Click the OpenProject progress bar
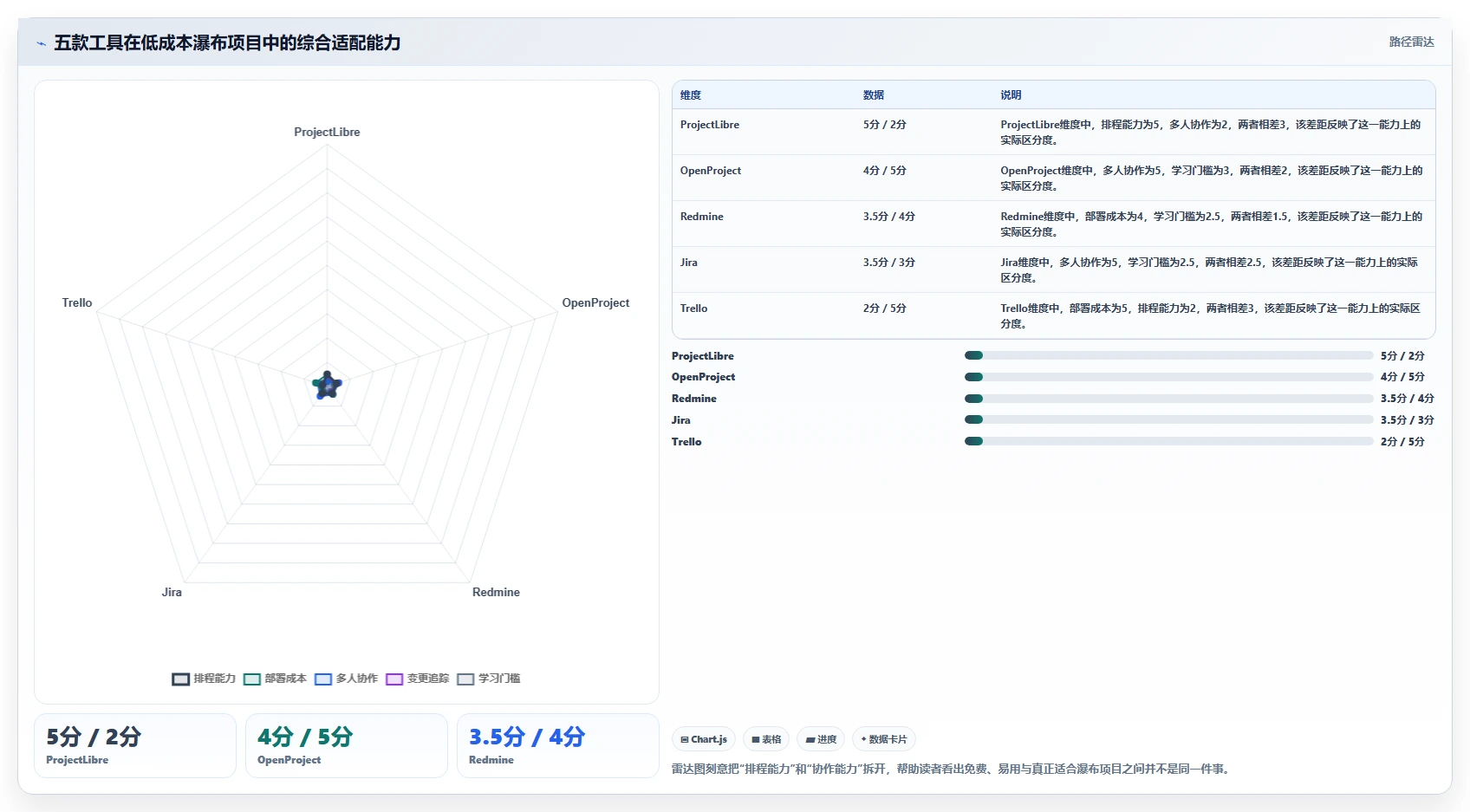The image size is (1470, 812). pyautogui.click(x=1168, y=377)
